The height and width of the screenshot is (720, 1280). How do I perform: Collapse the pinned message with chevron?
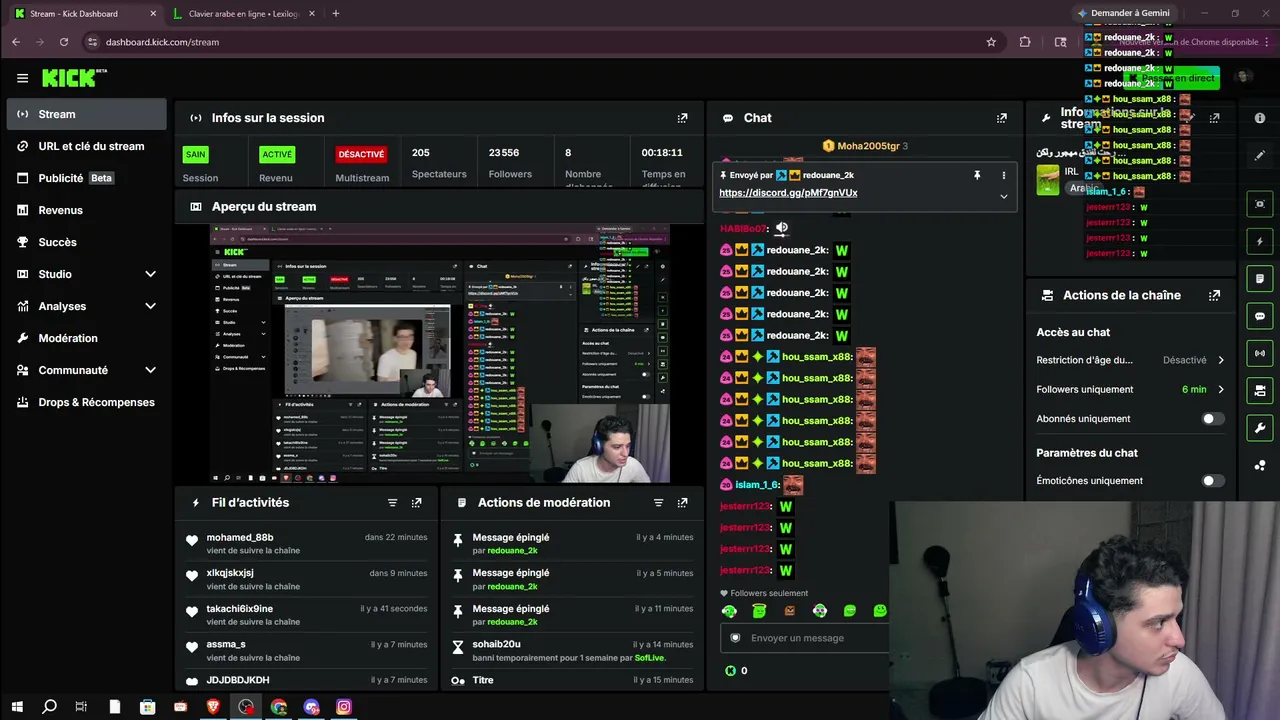[1004, 196]
